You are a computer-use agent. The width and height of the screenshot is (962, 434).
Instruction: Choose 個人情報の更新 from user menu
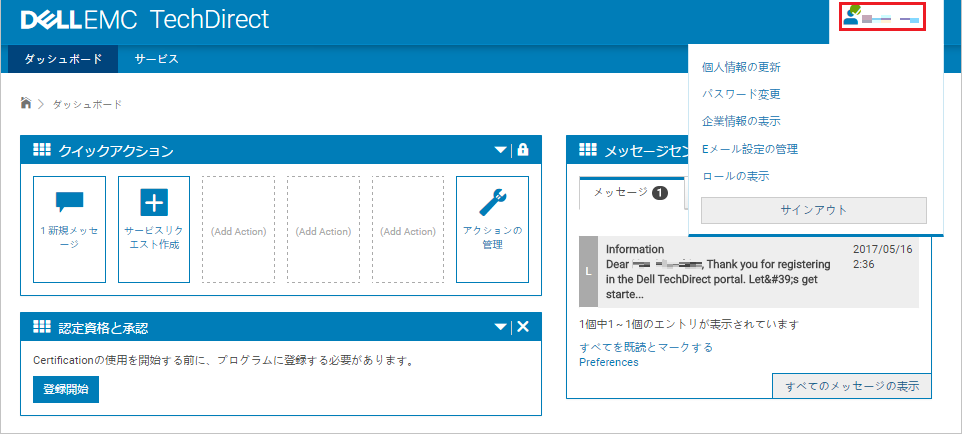click(x=741, y=67)
